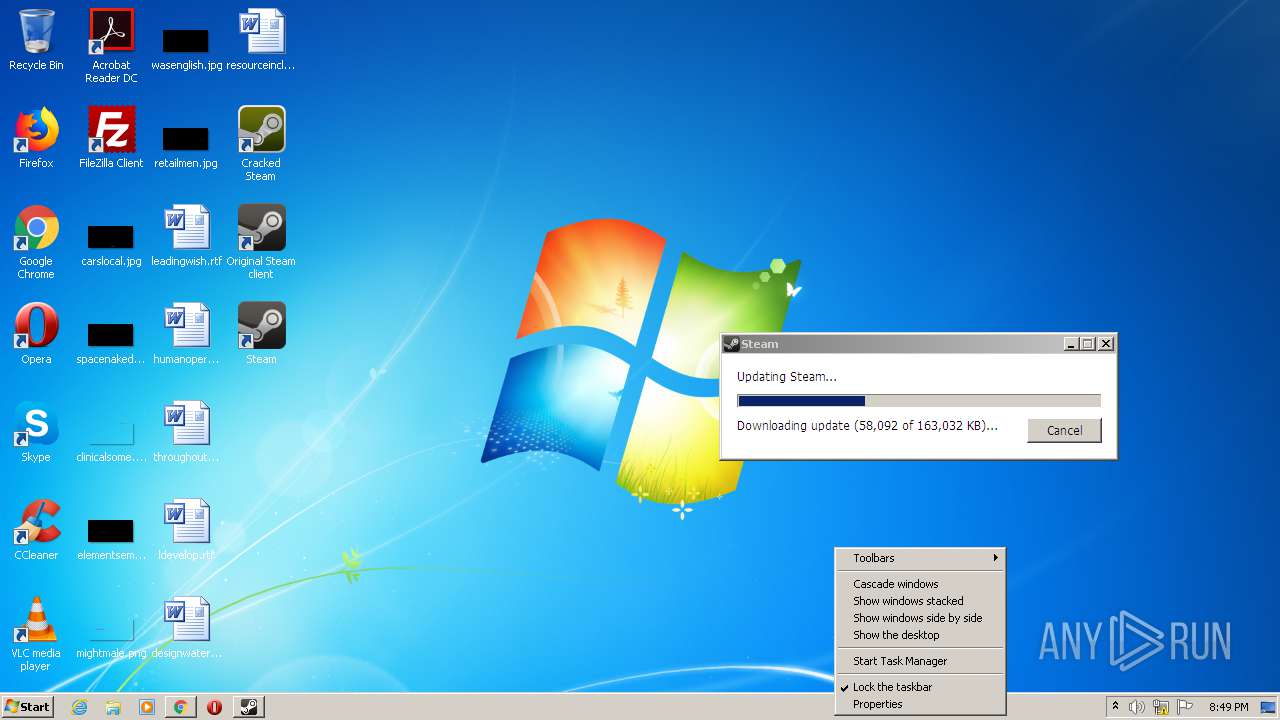Open Windows Media Player taskbar icon

[147, 707]
